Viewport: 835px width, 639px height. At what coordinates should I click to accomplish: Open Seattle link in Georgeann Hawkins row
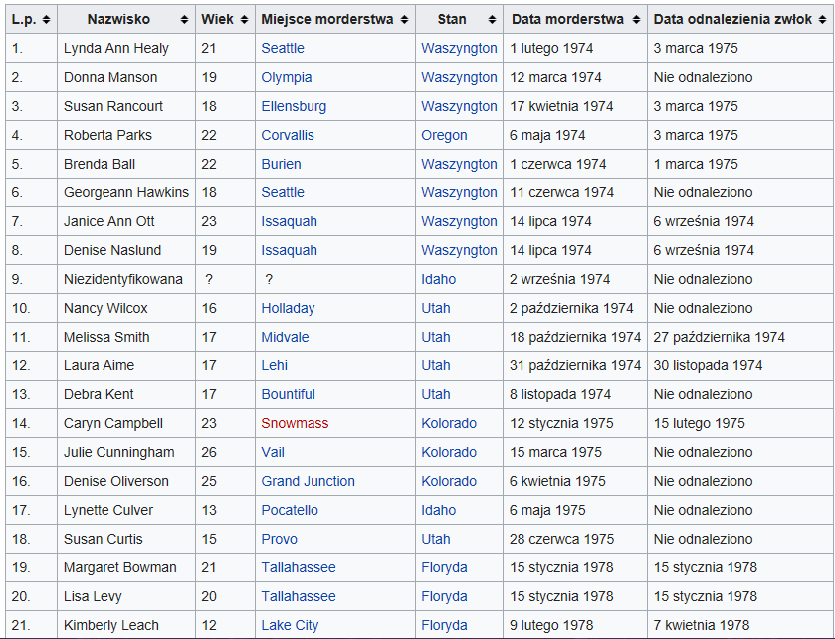click(283, 192)
